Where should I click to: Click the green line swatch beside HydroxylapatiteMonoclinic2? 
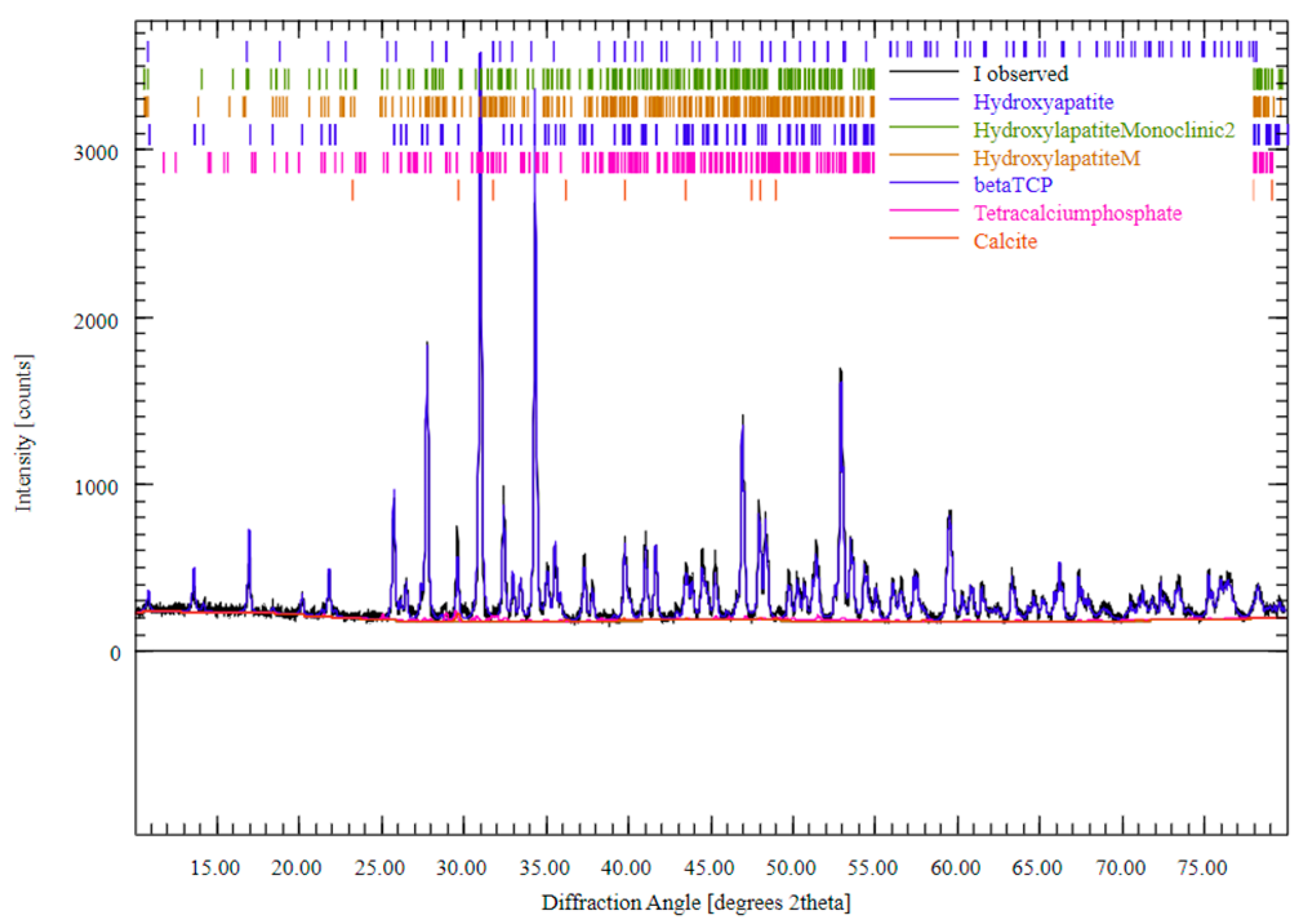(923, 128)
